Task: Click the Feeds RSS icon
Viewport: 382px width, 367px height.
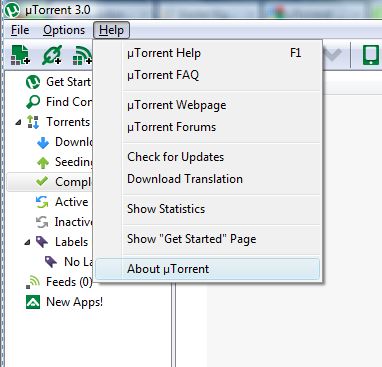Action: 33,282
